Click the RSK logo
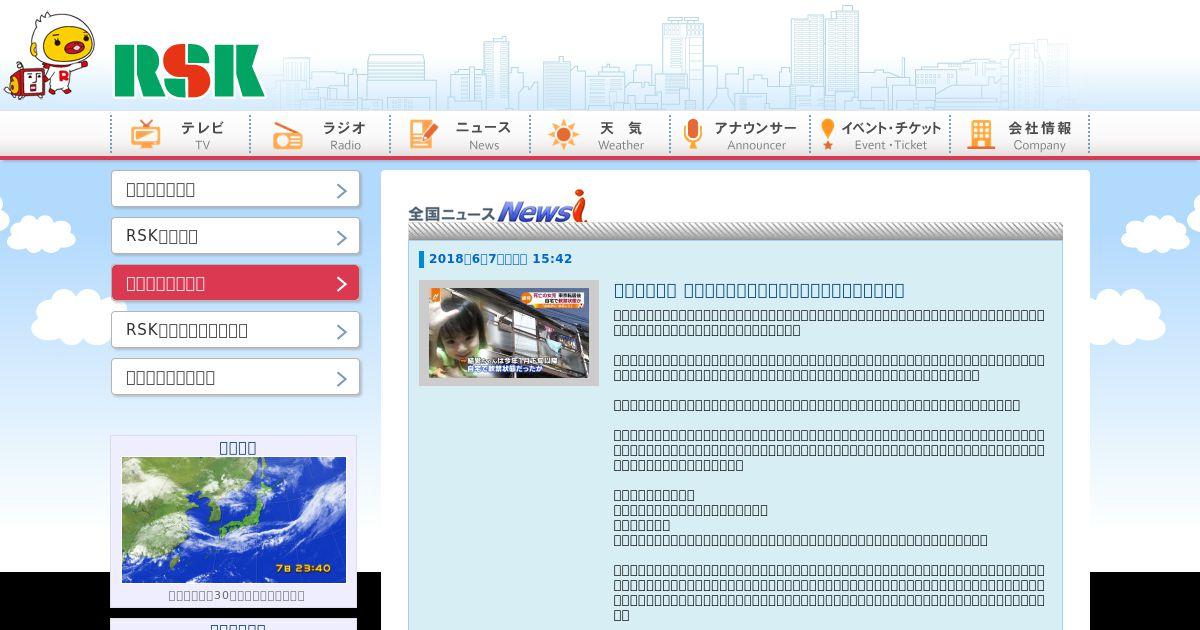Viewport: 1200px width, 630px height. tap(189, 70)
